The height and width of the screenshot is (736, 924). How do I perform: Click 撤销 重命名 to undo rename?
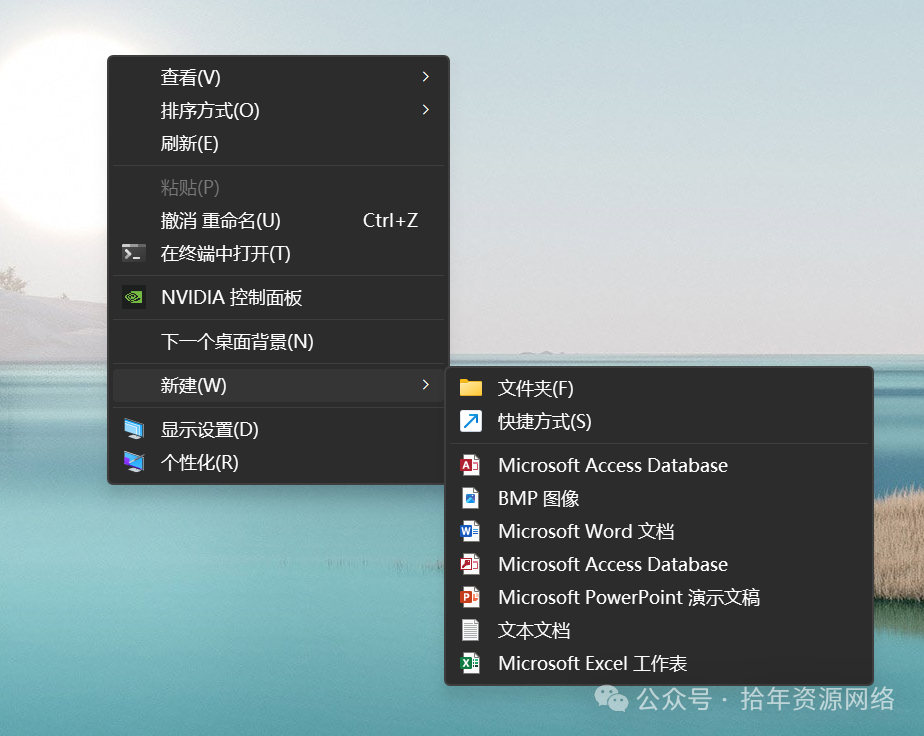click(221, 220)
